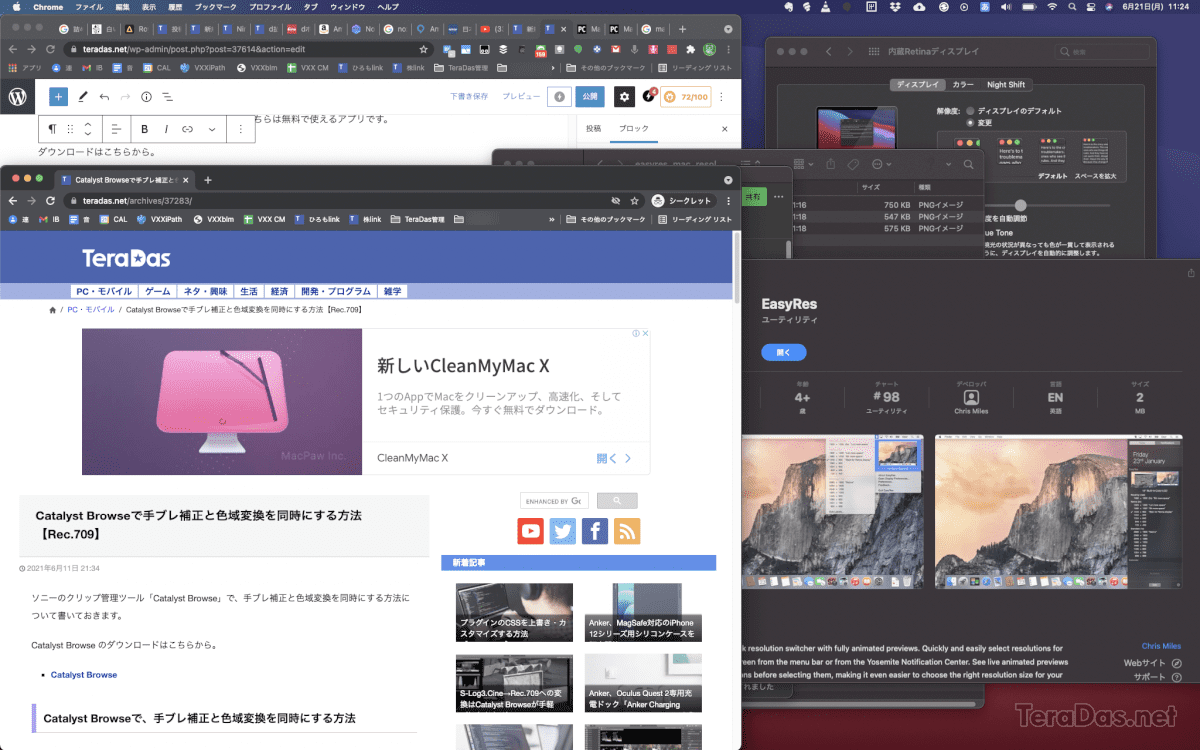Select the 変更 scaled resolution radio button
This screenshot has height=750, width=1200.
pos(970,122)
